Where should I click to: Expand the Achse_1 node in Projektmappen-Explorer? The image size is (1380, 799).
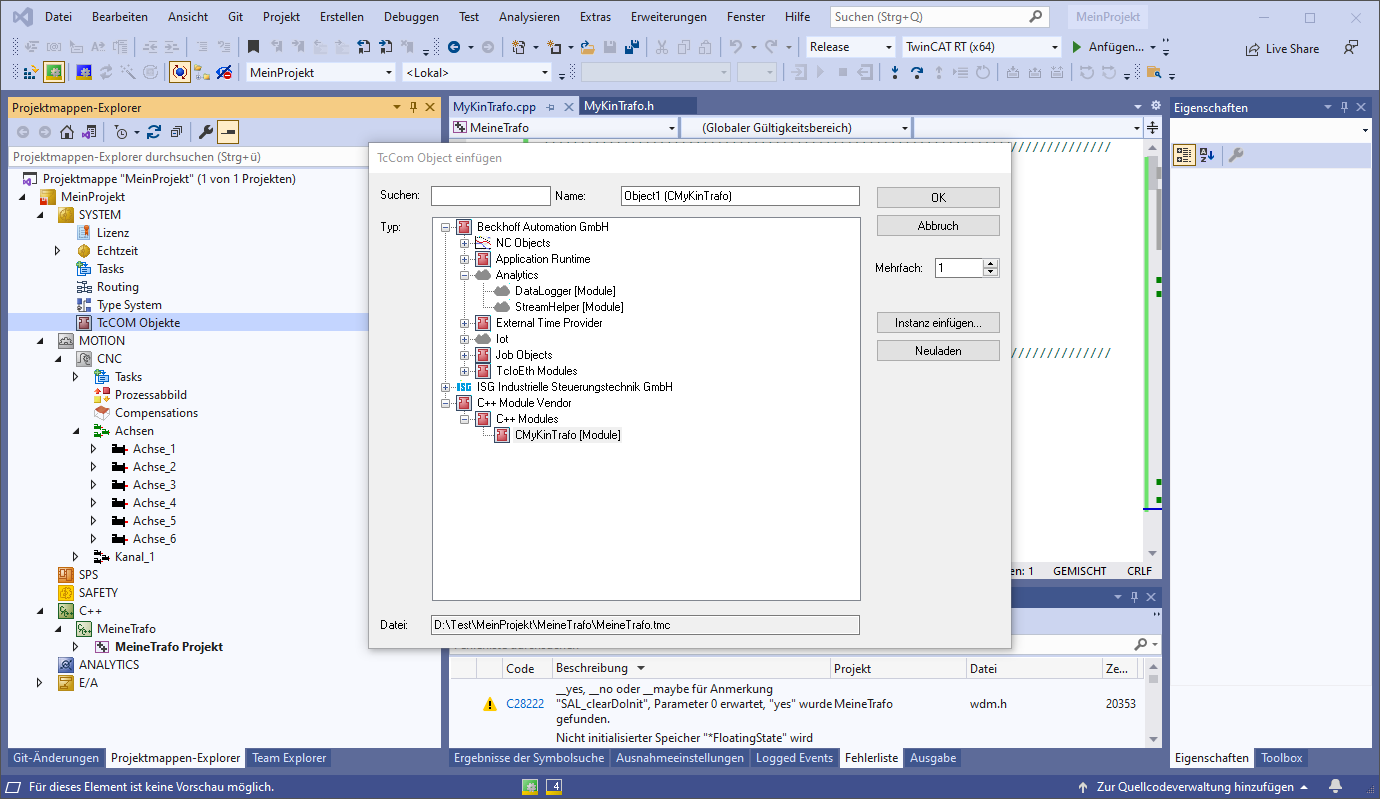[94, 449]
